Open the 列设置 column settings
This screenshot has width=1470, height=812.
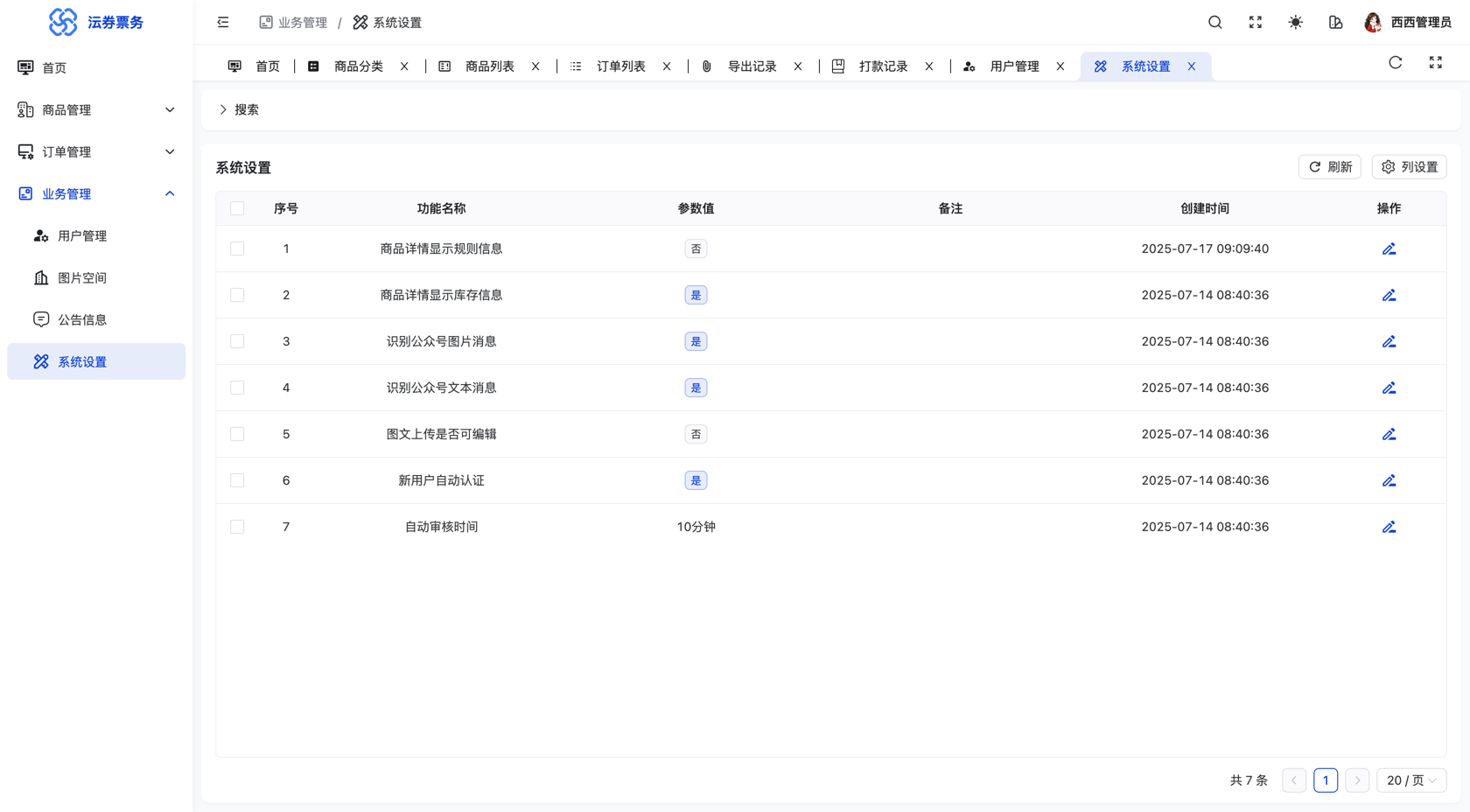(1409, 167)
